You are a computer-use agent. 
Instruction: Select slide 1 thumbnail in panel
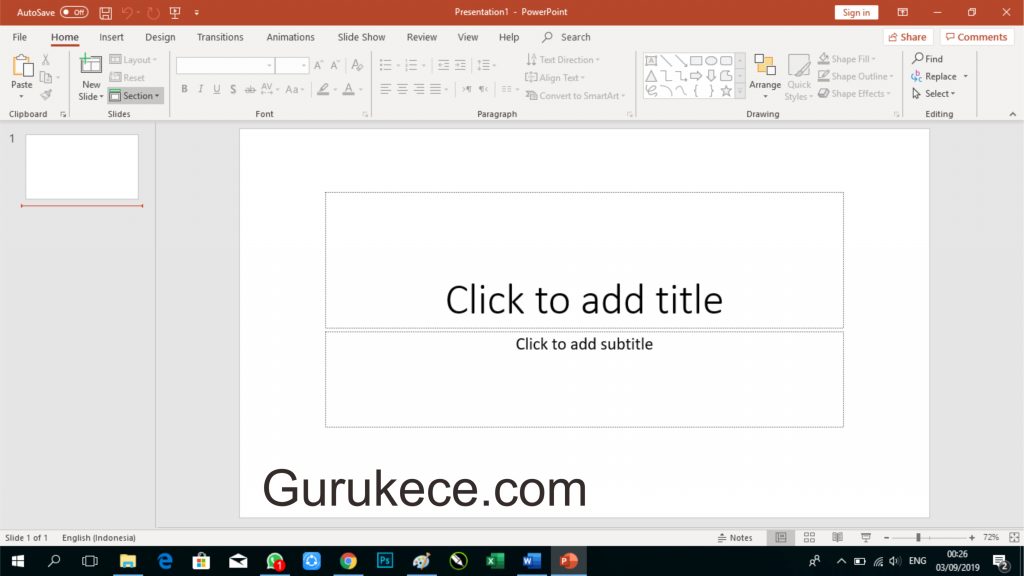[x=82, y=167]
